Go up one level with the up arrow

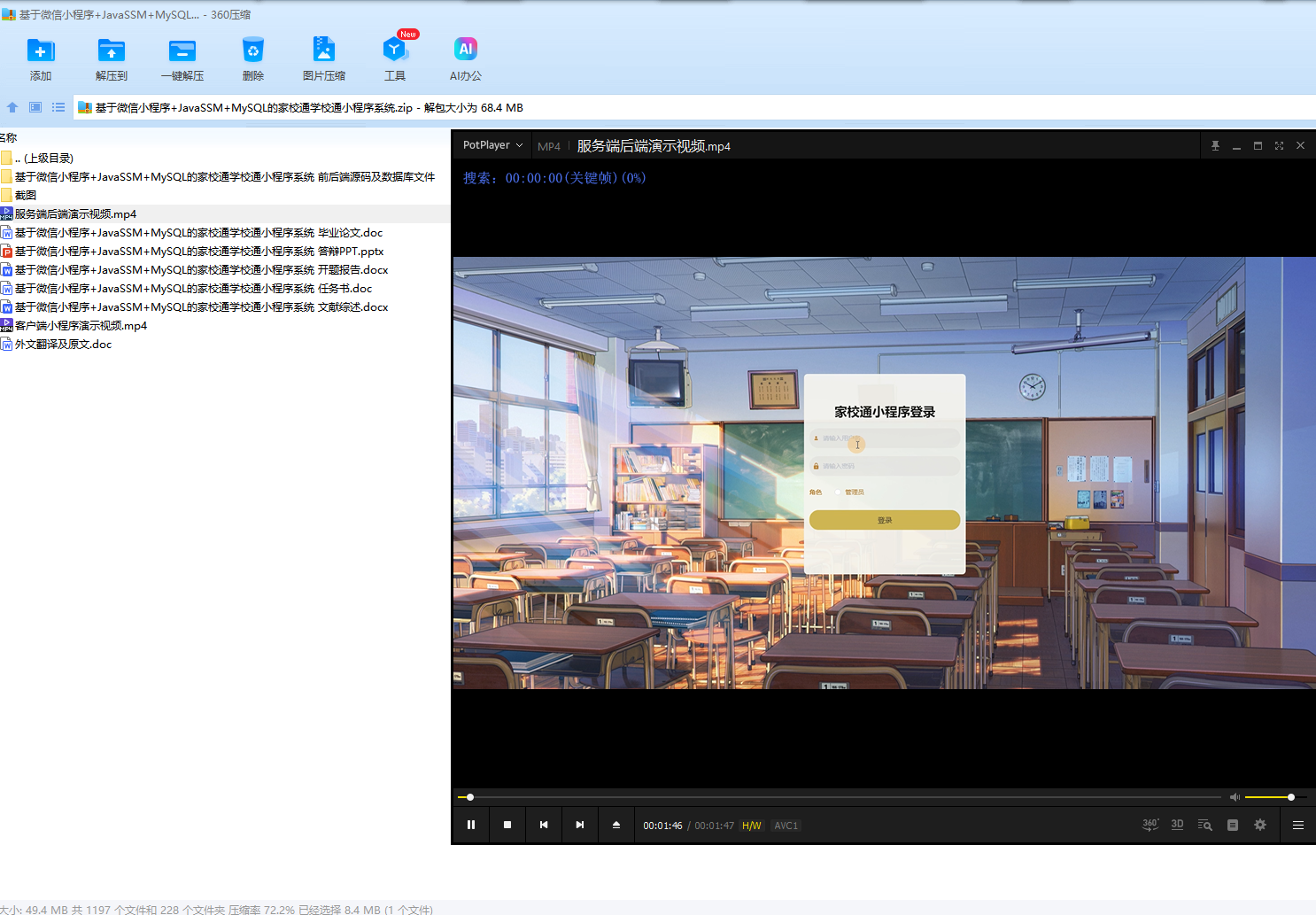click(x=12, y=107)
